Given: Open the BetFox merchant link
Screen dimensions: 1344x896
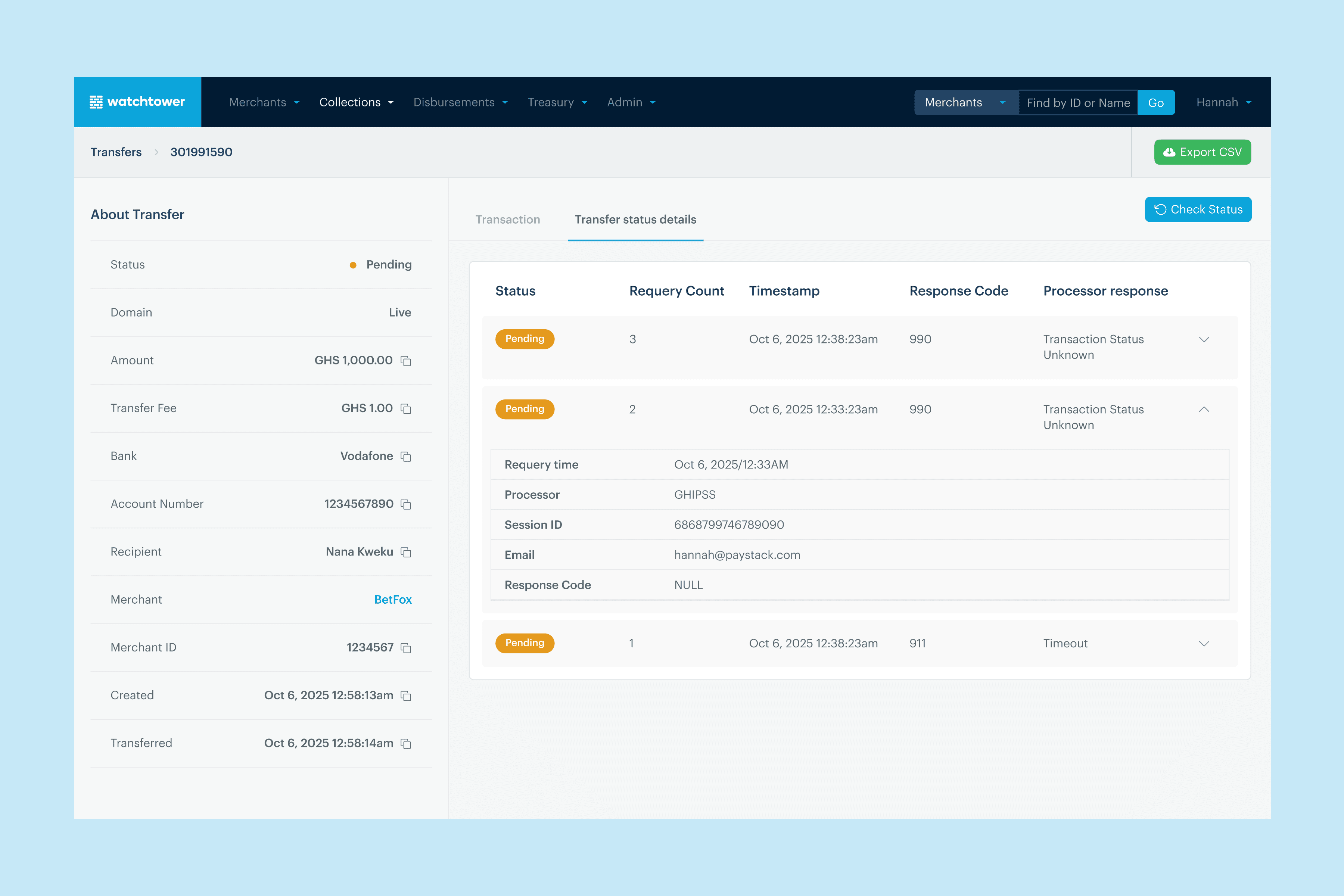Looking at the screenshot, I should 393,600.
